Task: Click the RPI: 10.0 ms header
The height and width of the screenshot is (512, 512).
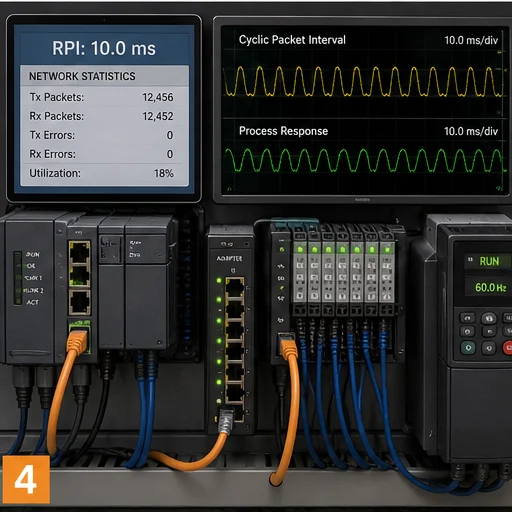Action: click(104, 48)
